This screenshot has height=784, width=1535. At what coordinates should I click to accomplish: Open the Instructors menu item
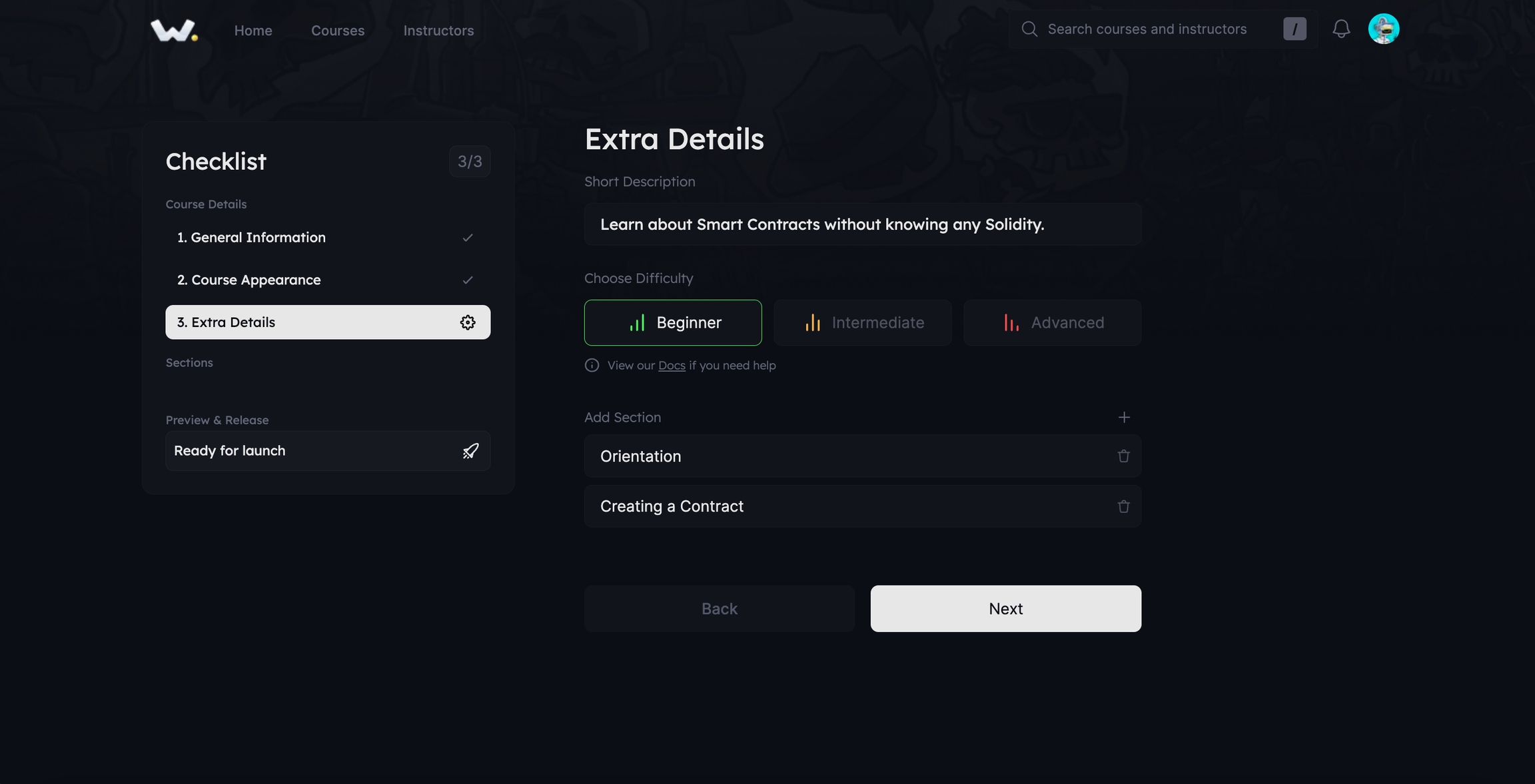pos(438,31)
